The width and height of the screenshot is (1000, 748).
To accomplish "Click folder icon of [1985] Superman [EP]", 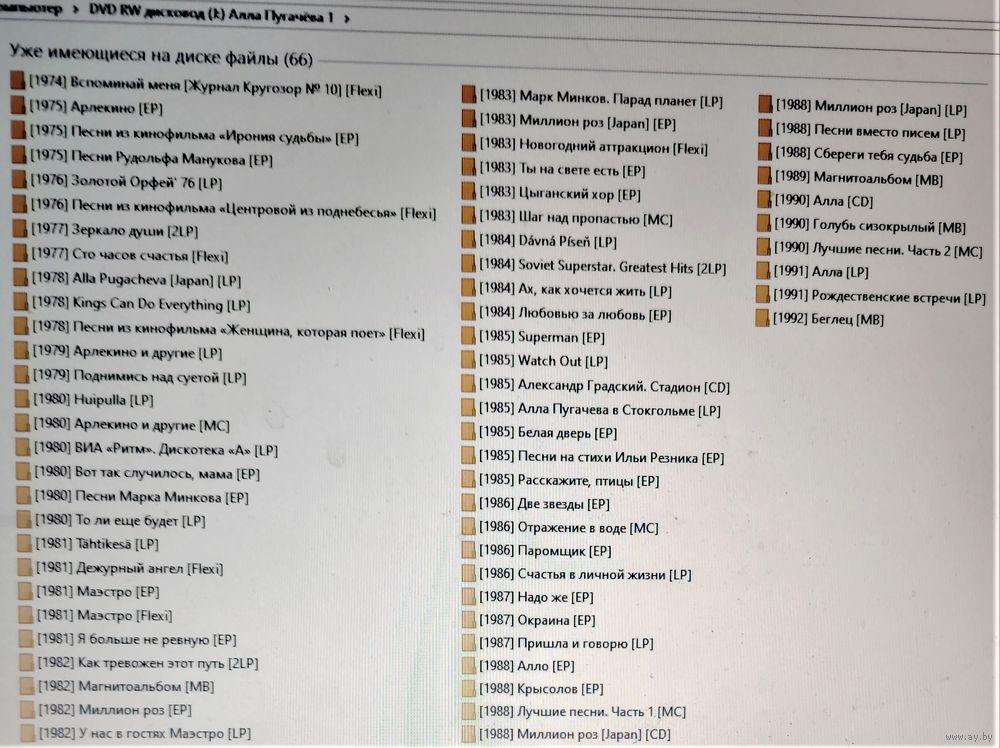I will [469, 335].
